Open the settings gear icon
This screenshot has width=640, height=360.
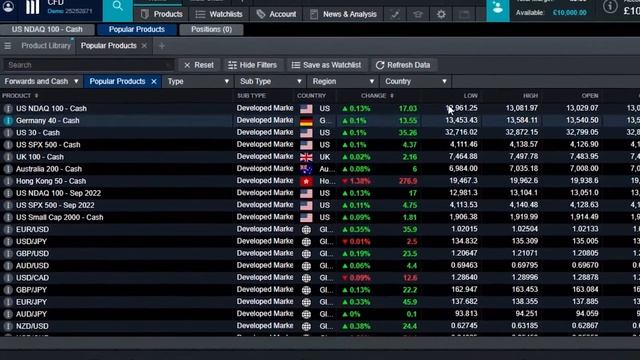pos(441,14)
